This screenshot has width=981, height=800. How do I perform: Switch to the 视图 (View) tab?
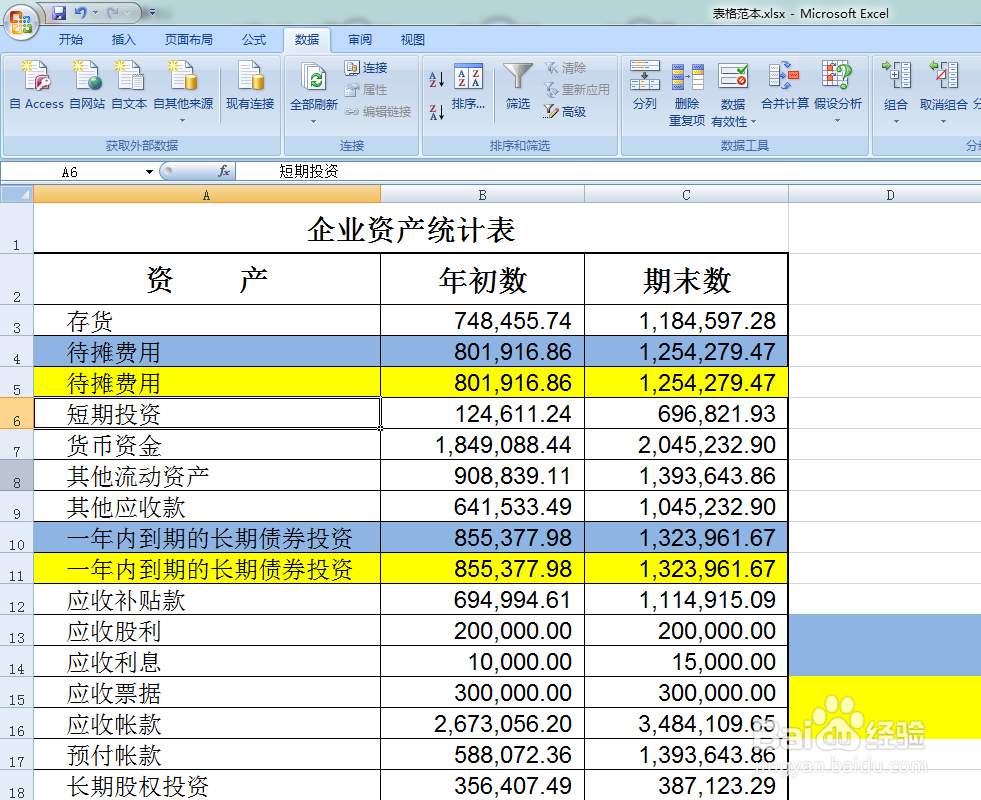412,39
